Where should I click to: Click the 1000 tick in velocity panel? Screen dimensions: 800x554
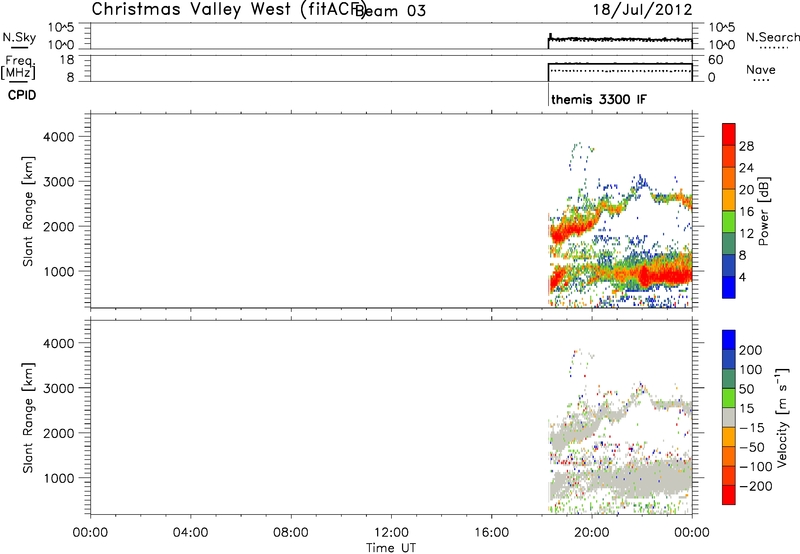58,479
